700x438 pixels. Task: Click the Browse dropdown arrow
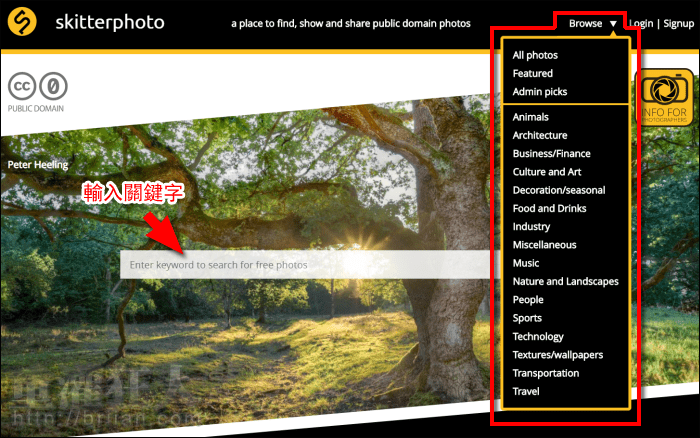[x=613, y=24]
